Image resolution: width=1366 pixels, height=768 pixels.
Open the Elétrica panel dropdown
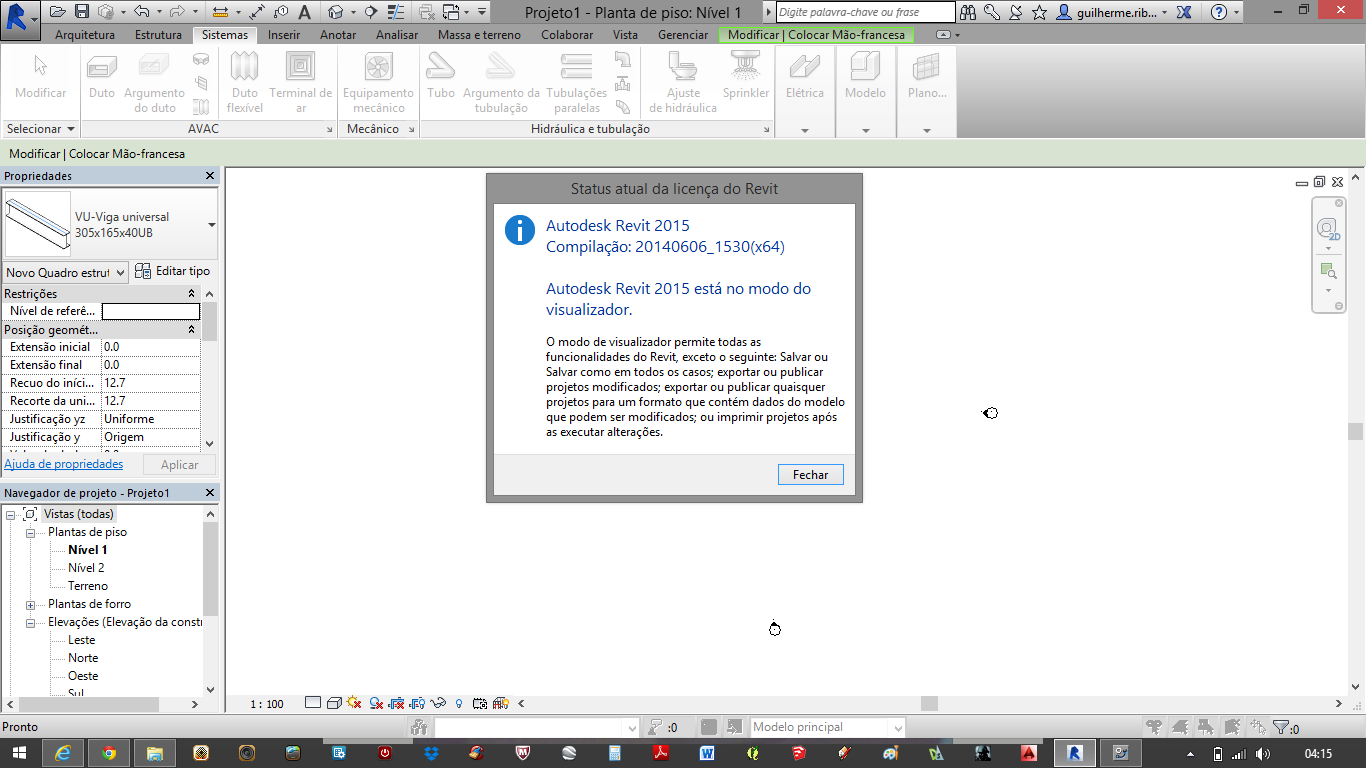pos(805,130)
